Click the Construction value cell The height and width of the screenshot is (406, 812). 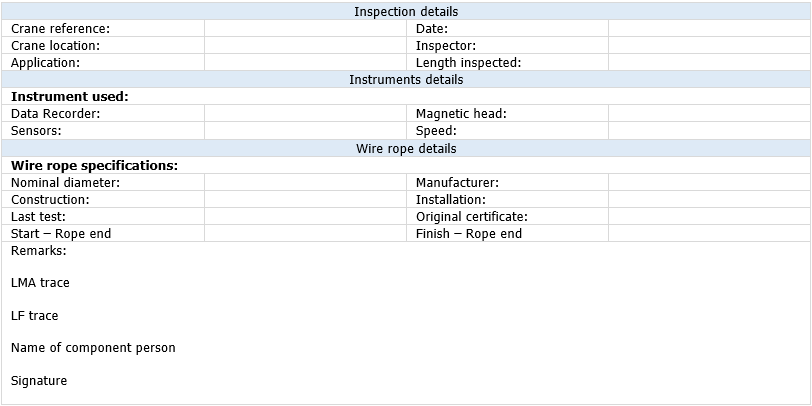[306, 199]
